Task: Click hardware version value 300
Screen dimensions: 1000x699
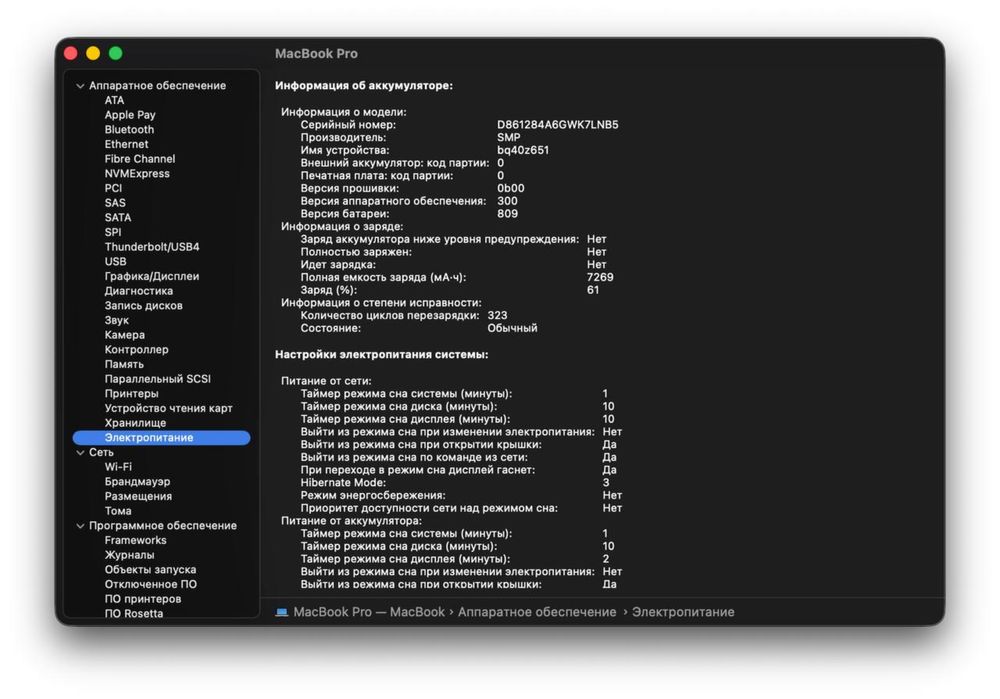Action: (507, 201)
